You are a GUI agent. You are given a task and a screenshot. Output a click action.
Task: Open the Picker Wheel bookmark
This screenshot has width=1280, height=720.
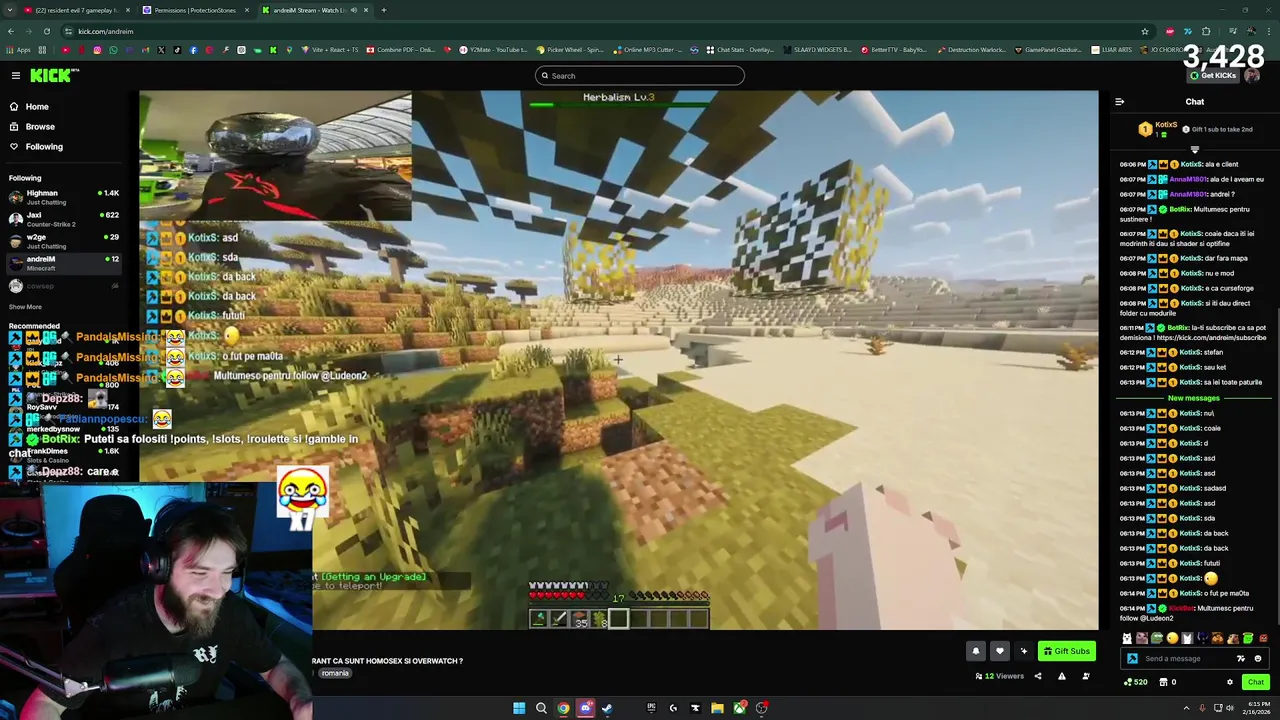pos(570,49)
